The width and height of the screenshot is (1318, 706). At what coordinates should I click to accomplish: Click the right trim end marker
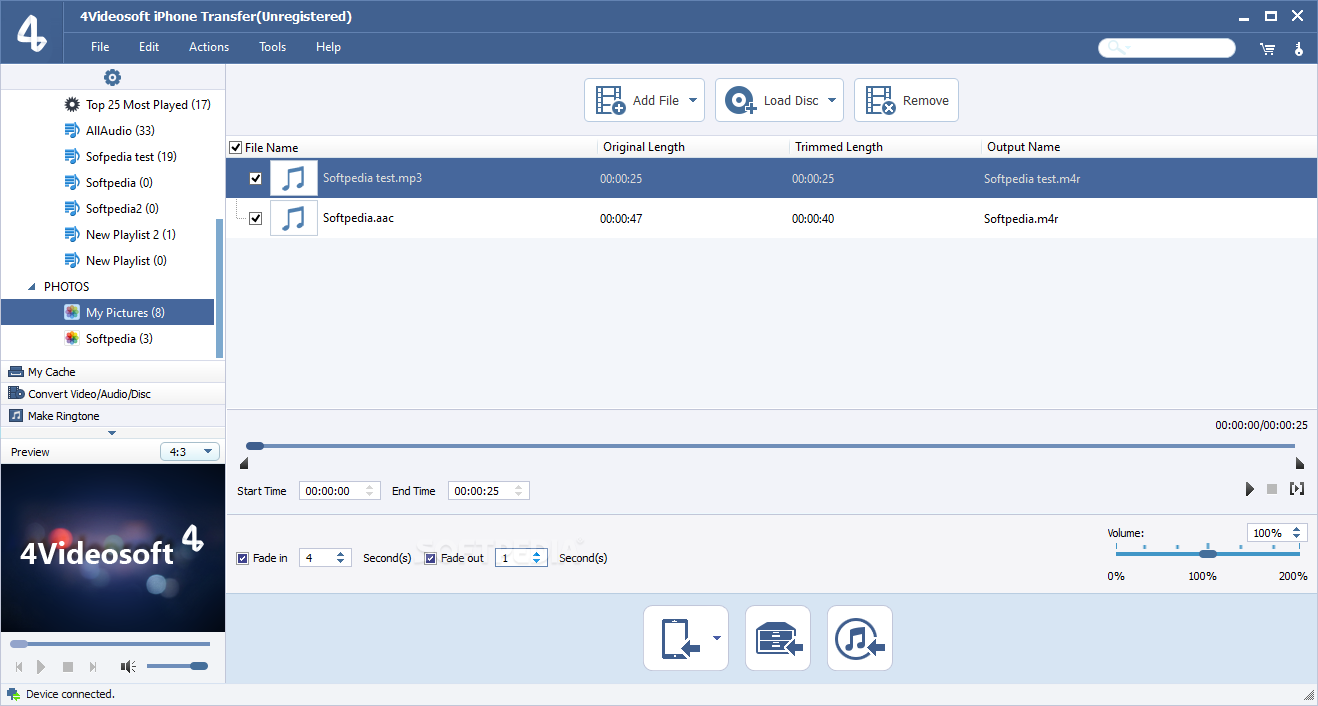click(1300, 463)
